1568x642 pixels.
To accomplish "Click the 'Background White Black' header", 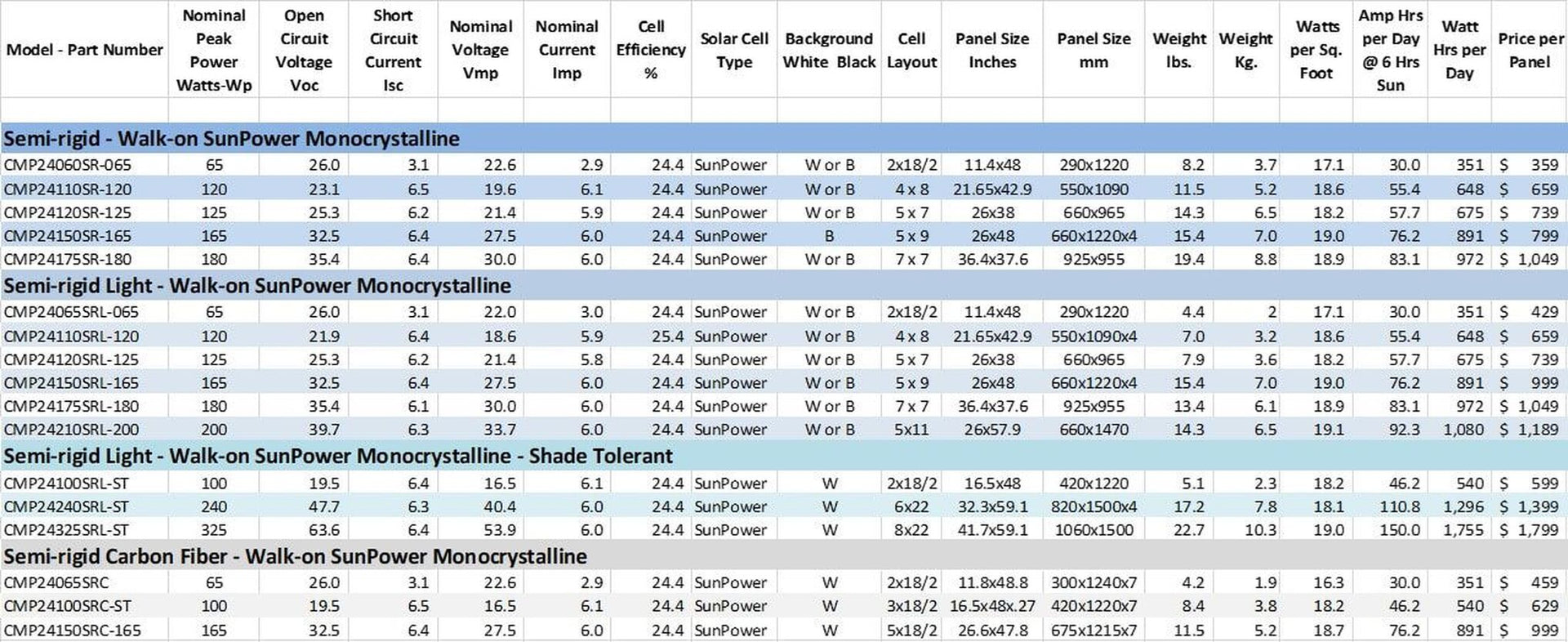I will (829, 50).
